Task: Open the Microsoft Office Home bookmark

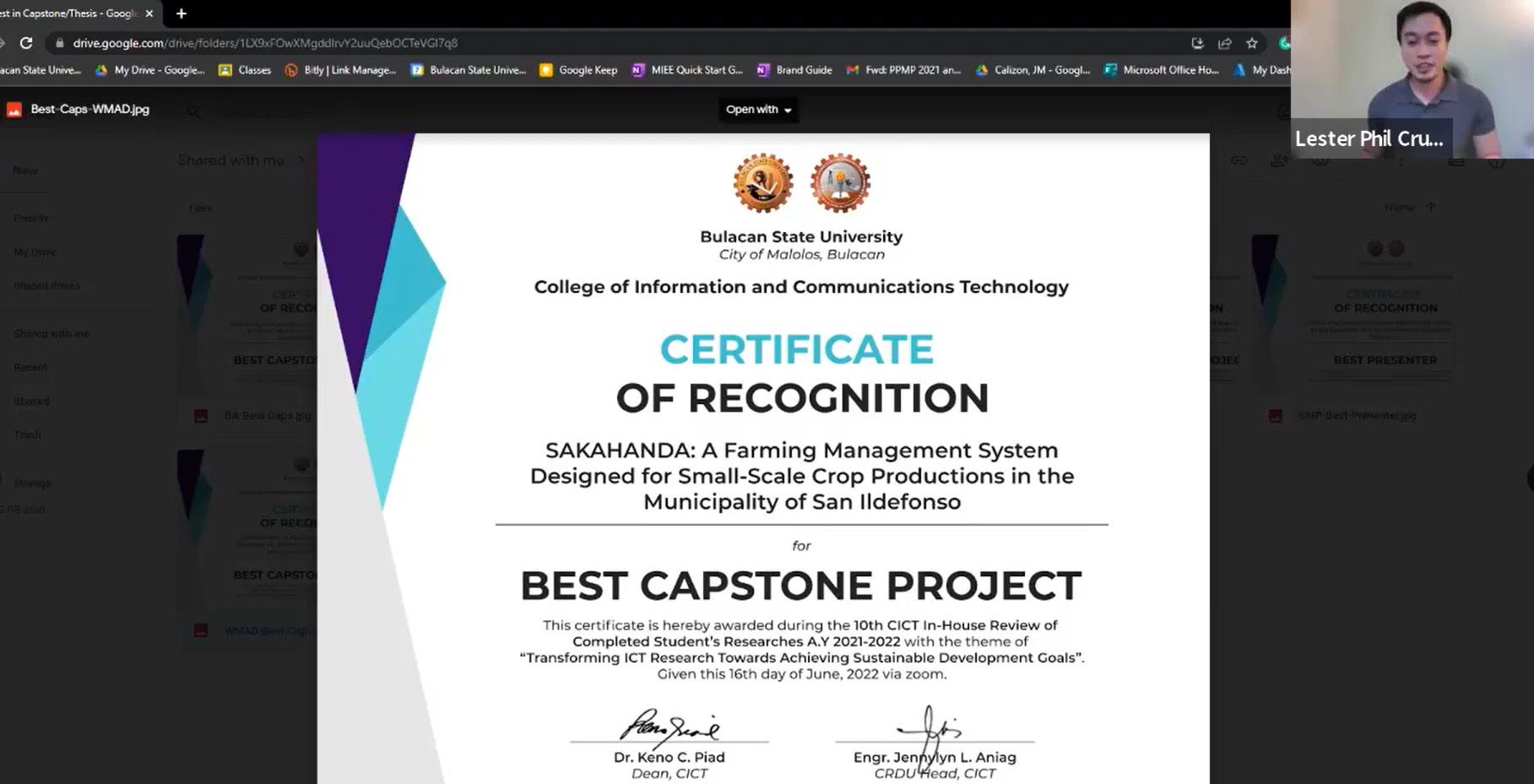Action: 1162,70
